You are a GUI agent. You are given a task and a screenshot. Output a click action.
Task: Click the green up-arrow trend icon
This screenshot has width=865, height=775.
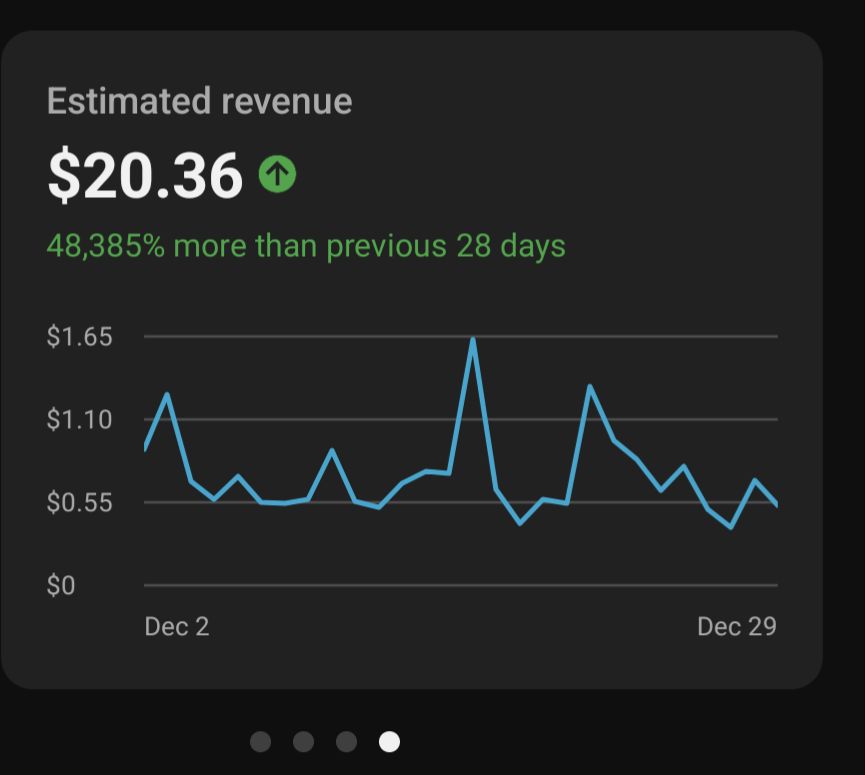coord(277,175)
